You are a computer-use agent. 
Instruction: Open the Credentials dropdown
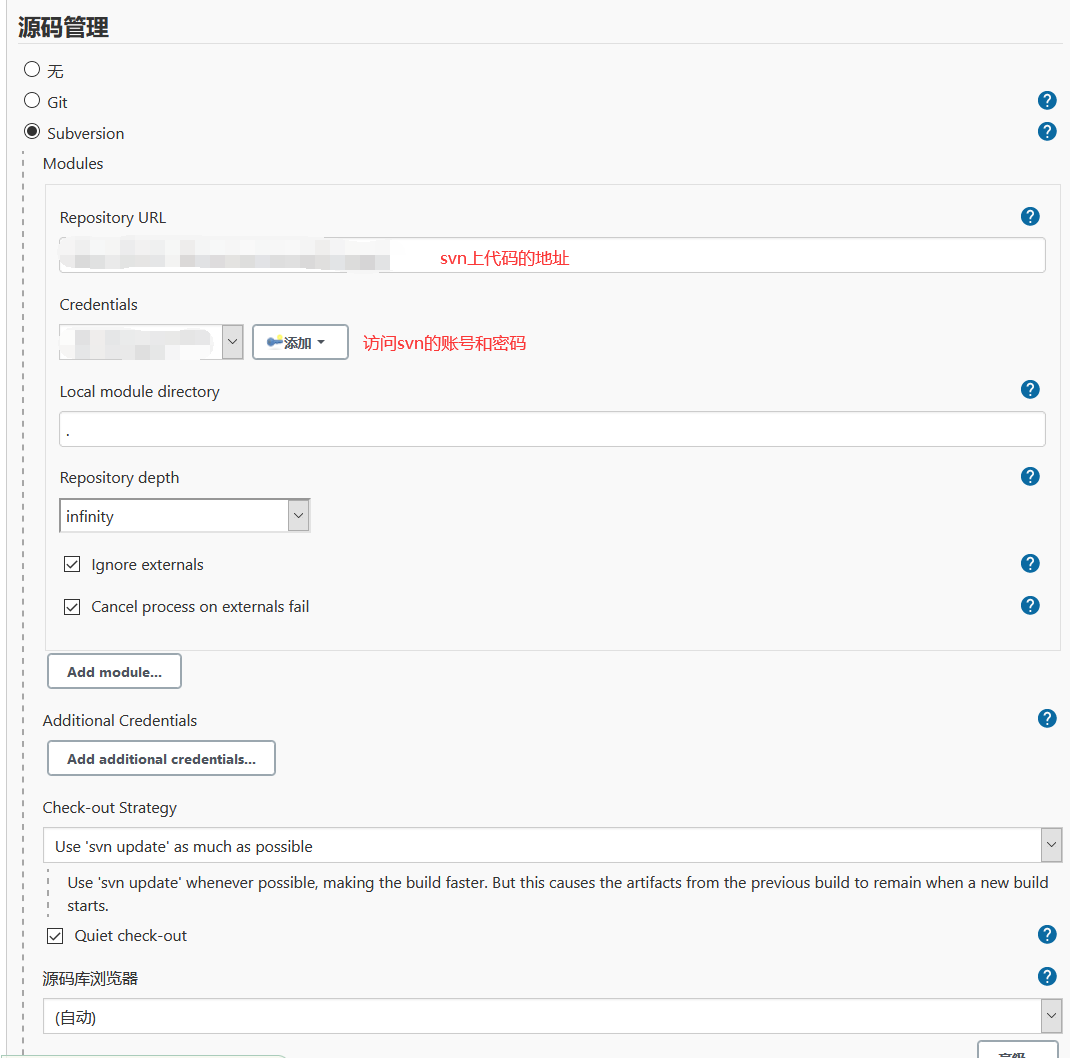tap(151, 342)
